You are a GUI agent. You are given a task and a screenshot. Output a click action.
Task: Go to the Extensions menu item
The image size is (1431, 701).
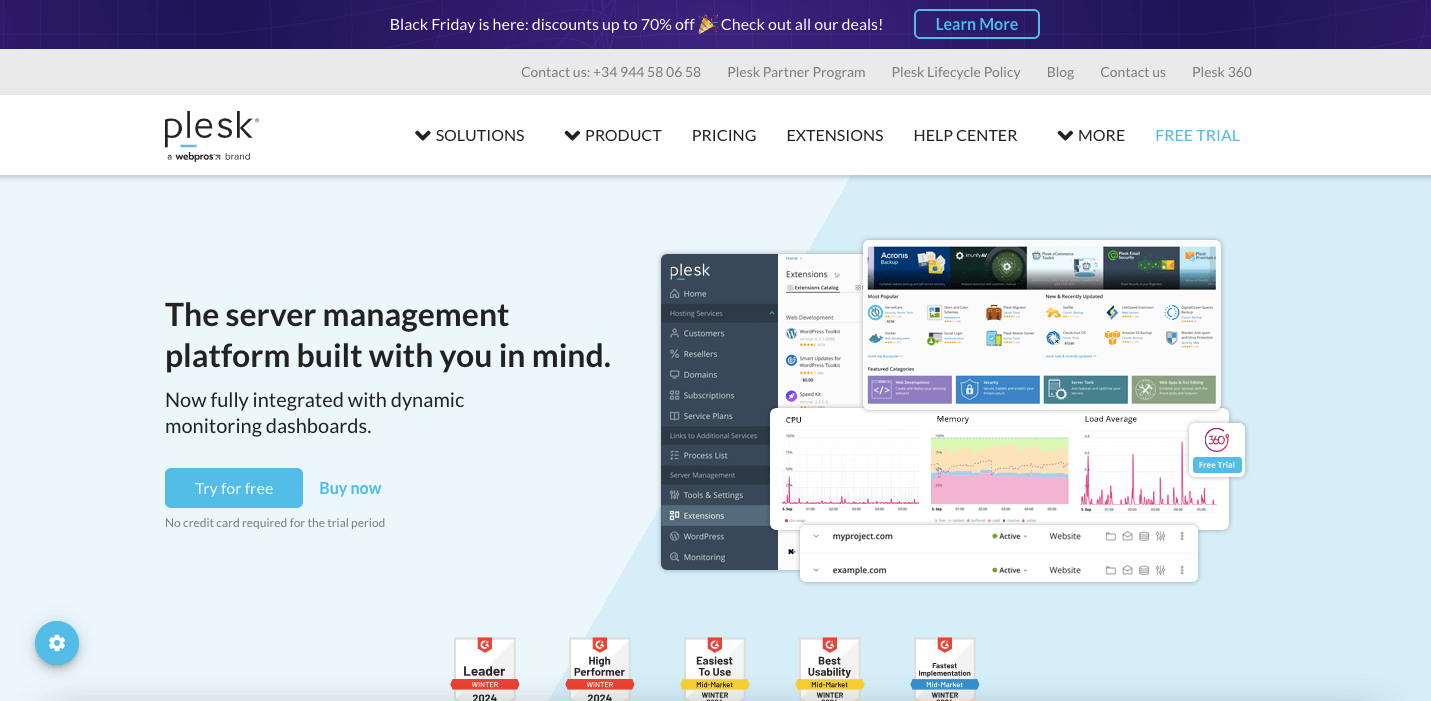[x=835, y=135]
